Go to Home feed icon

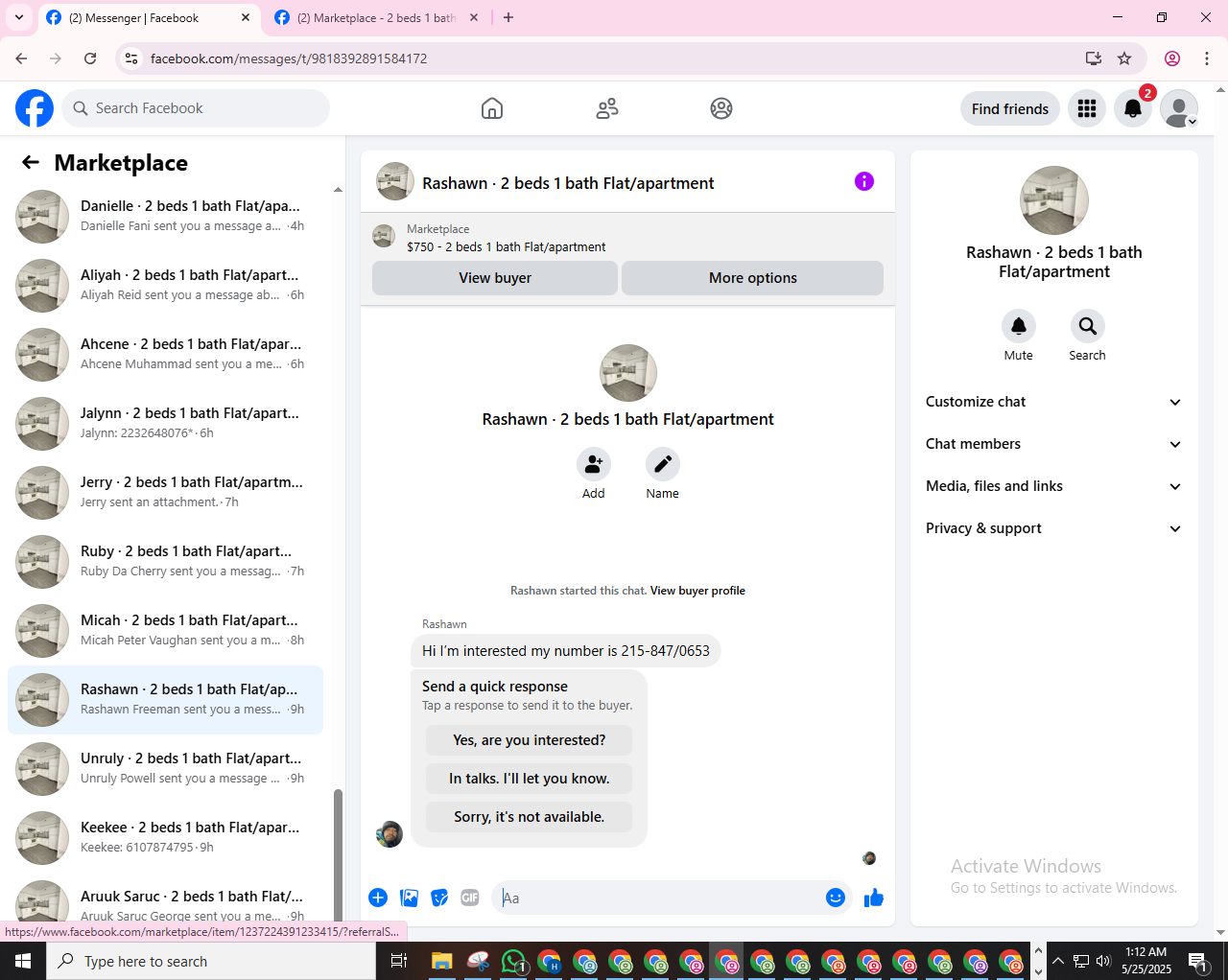click(492, 108)
